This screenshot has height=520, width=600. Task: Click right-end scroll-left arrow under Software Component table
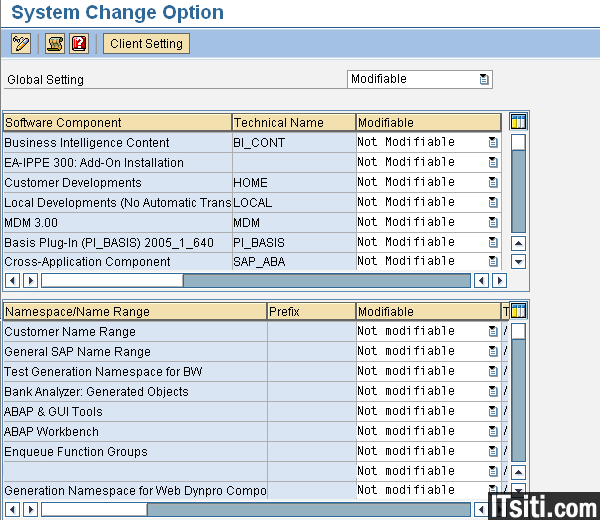(481, 280)
